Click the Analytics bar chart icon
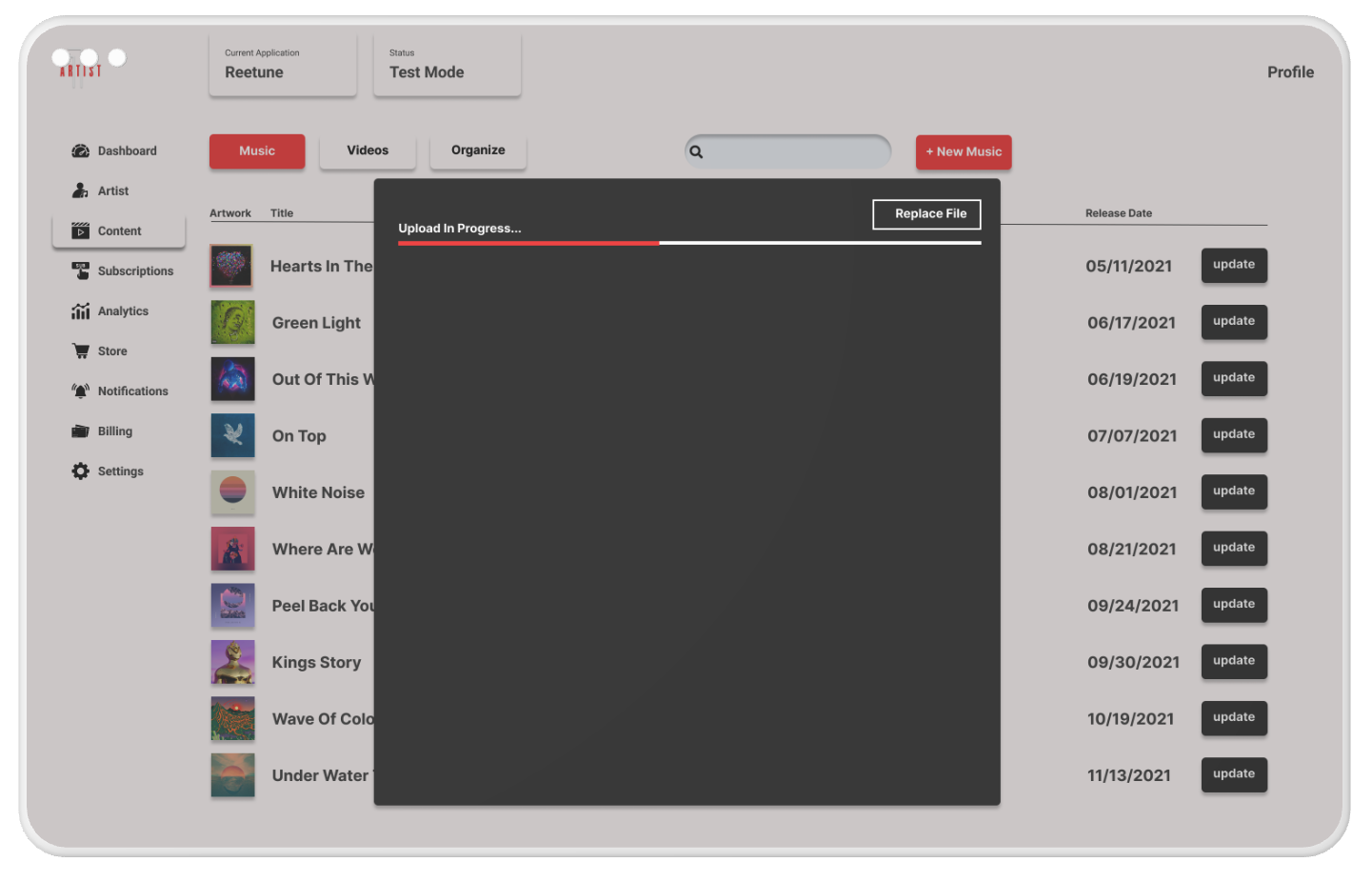Image resolution: width=1372 pixels, height=882 pixels. pos(81,311)
